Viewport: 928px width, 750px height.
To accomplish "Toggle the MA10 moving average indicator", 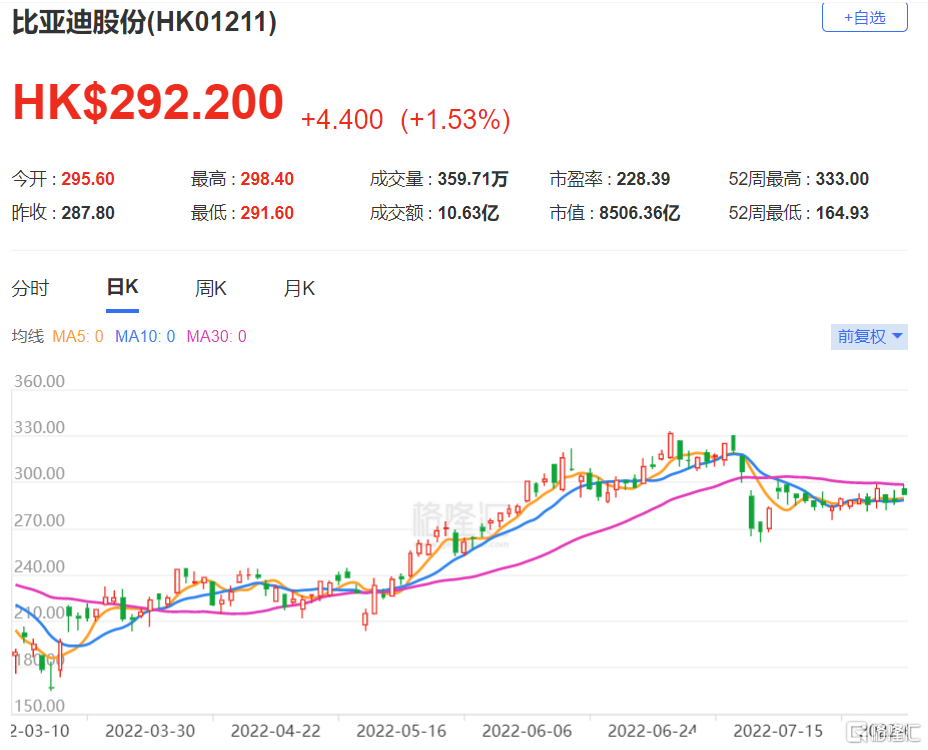I will [x=145, y=337].
